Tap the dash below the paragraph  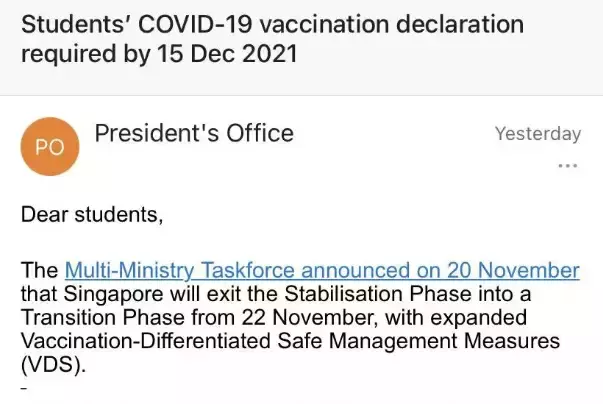pos(25,385)
